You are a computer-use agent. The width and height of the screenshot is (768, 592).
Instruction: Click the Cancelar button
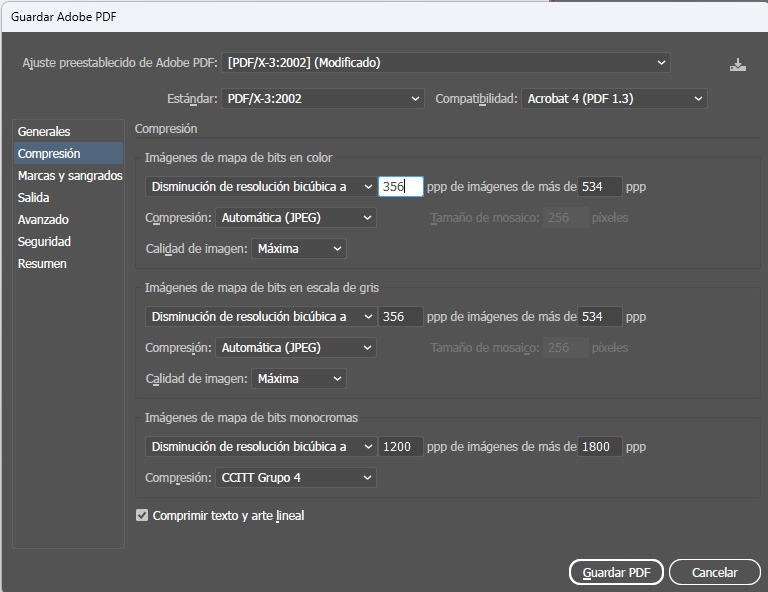point(714,573)
